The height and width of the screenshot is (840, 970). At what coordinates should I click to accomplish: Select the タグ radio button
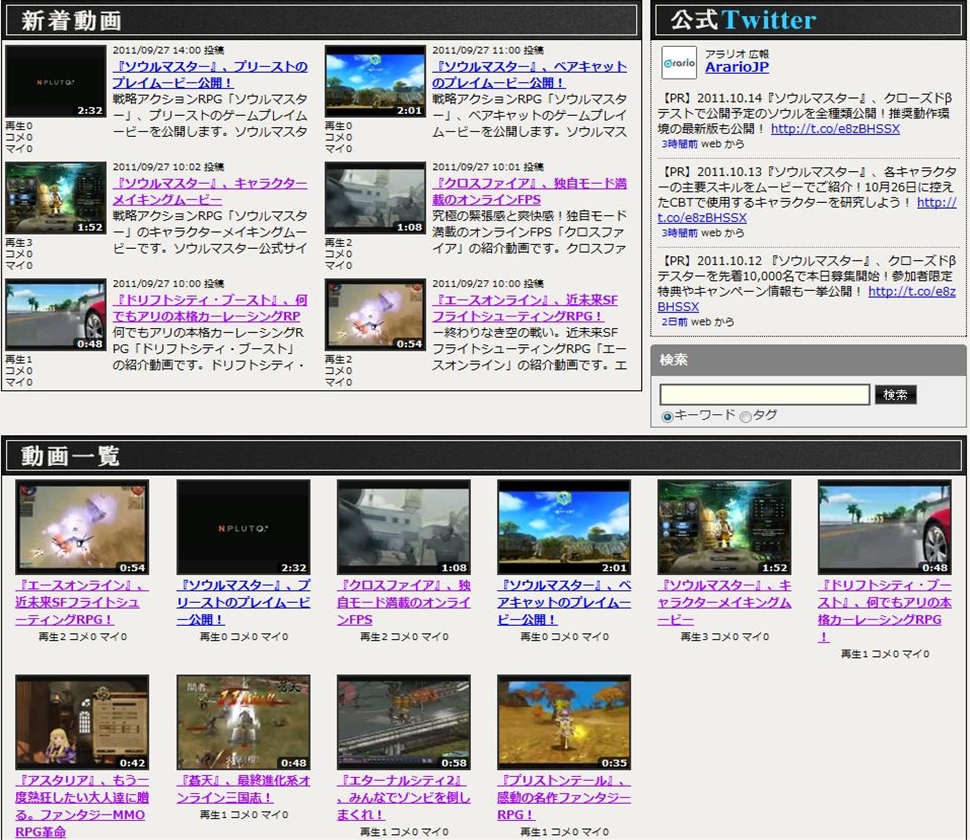pyautogui.click(x=745, y=417)
